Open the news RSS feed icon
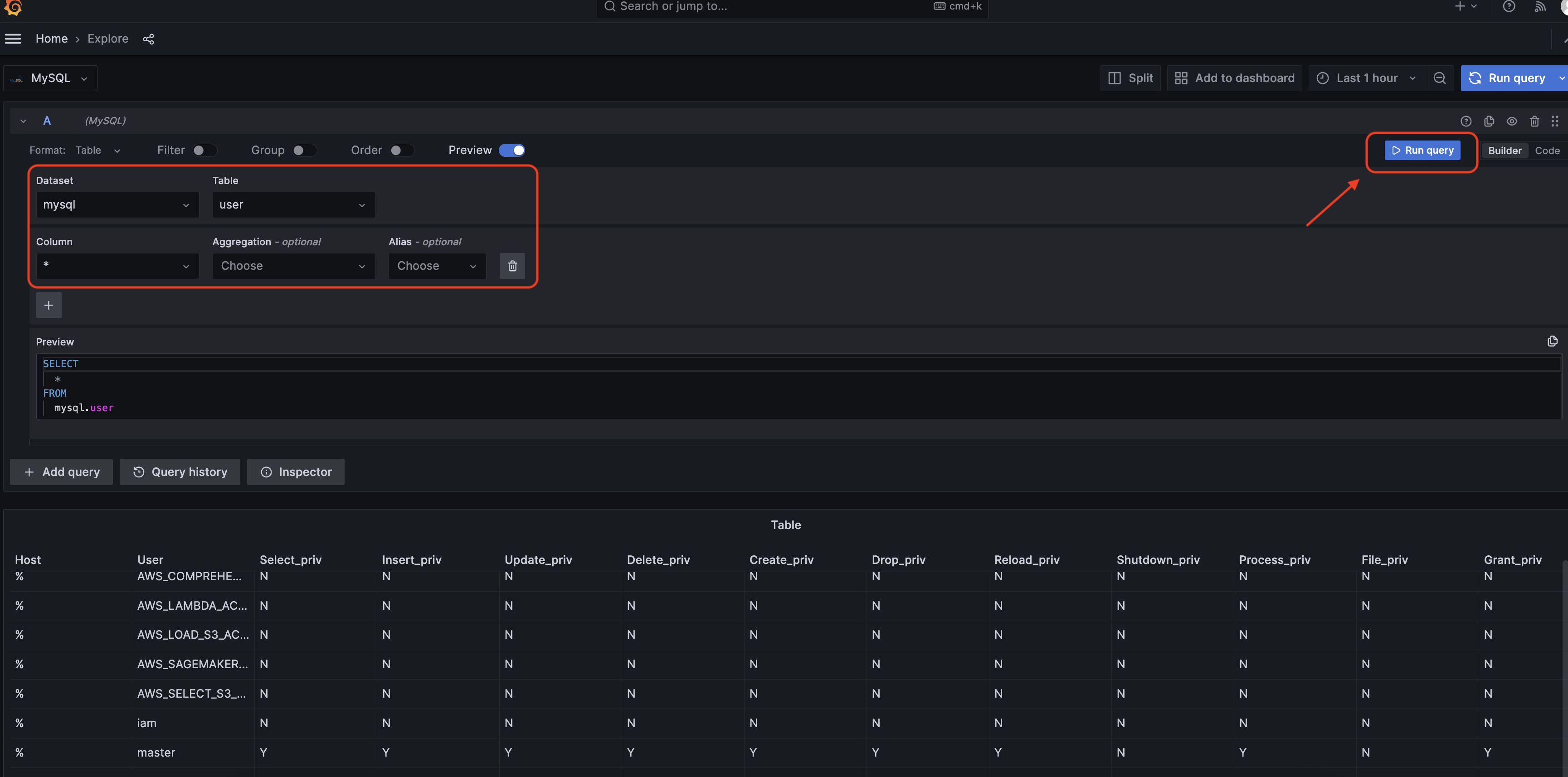The image size is (1568, 777). [x=1539, y=7]
